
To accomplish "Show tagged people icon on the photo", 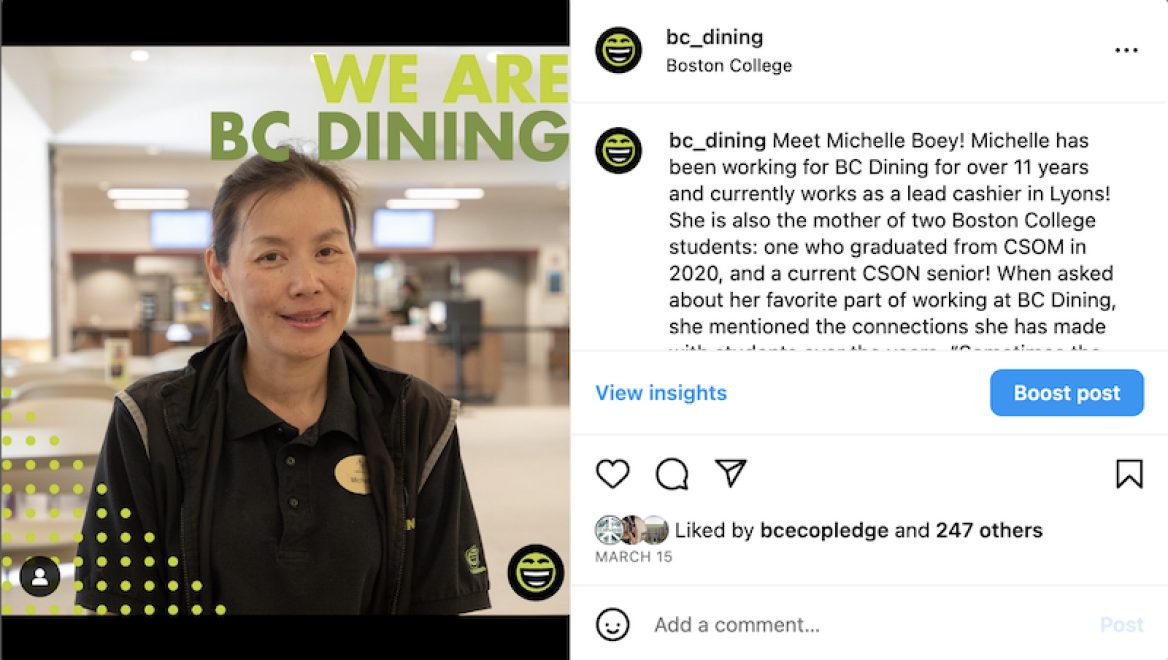I will (39, 576).
